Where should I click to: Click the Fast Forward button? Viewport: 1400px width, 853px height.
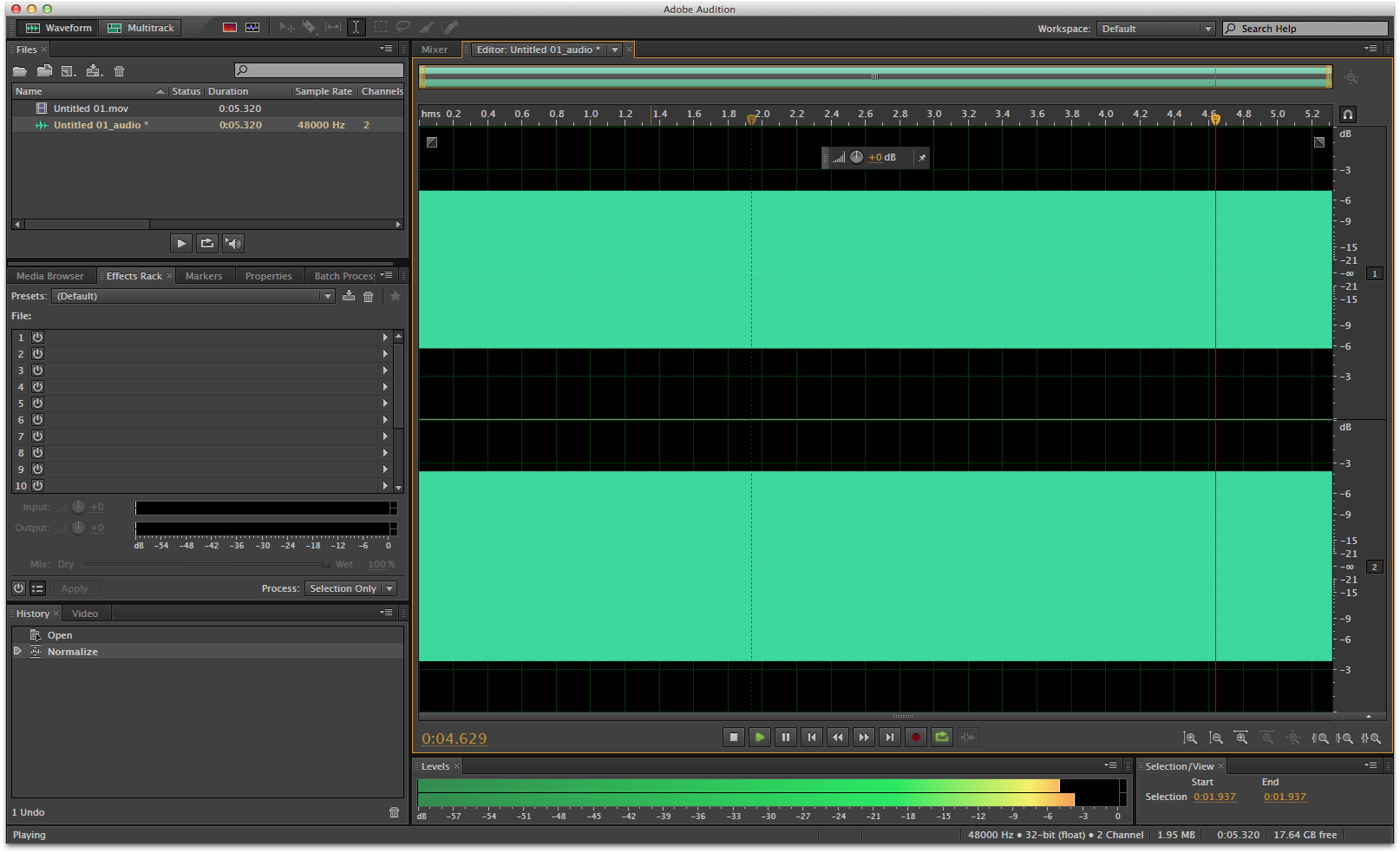click(x=864, y=738)
